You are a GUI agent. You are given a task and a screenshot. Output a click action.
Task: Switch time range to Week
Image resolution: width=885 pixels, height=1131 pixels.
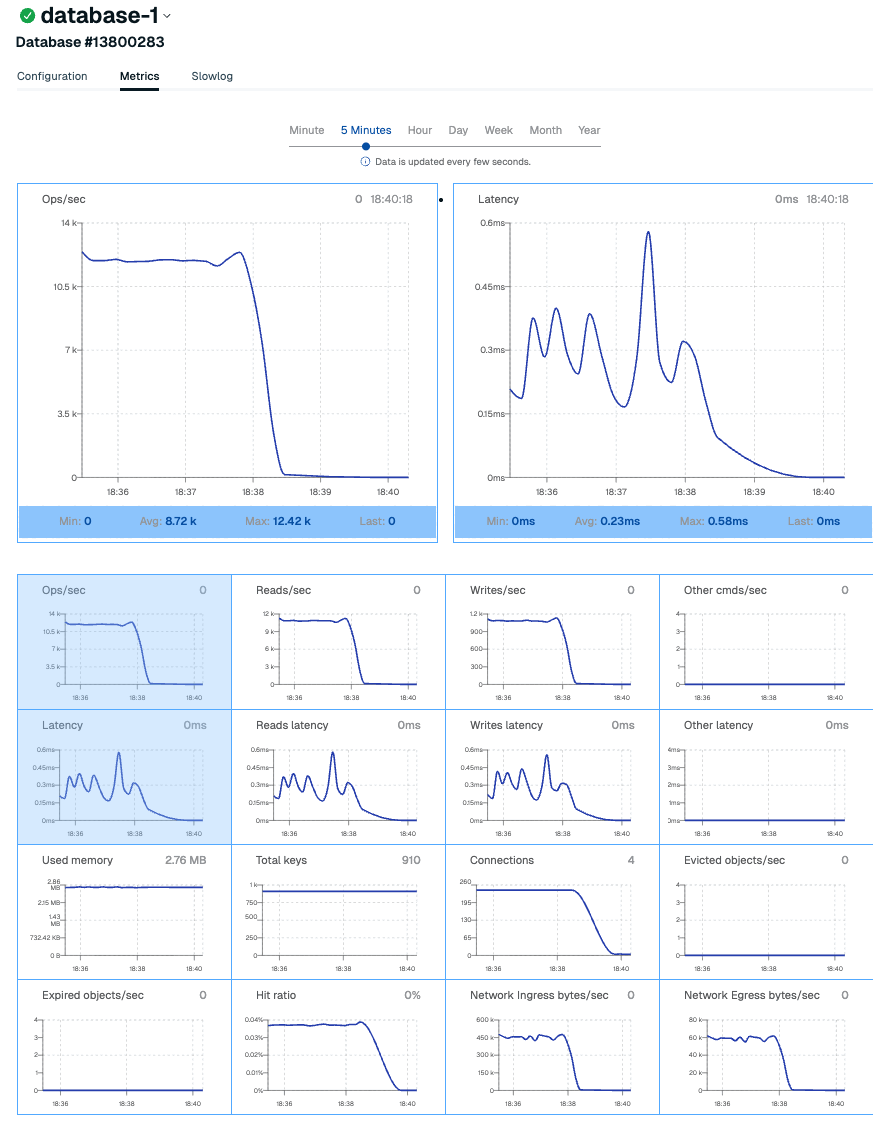tap(499, 130)
